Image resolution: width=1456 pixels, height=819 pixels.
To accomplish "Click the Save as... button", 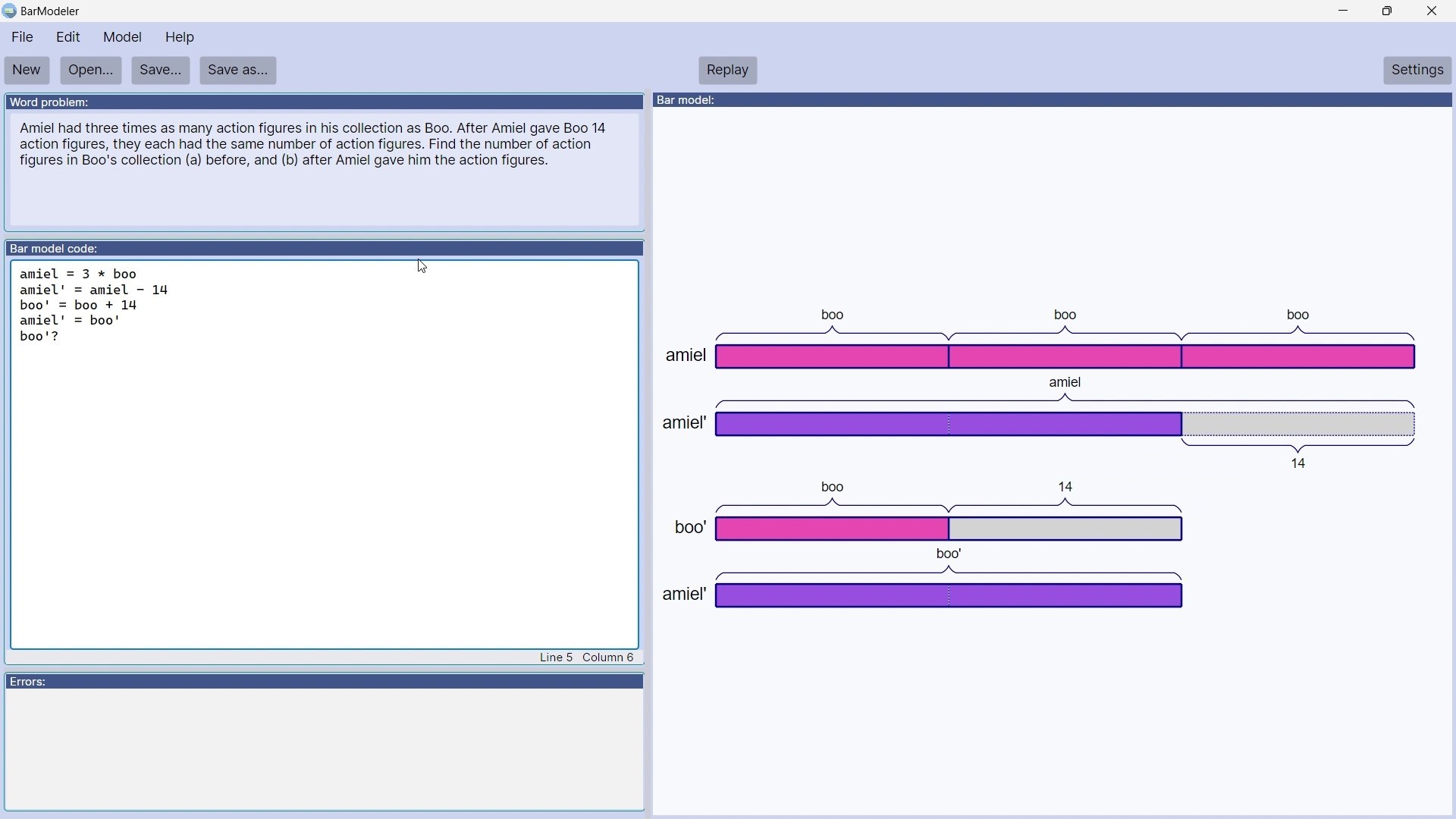I will coord(237,71).
